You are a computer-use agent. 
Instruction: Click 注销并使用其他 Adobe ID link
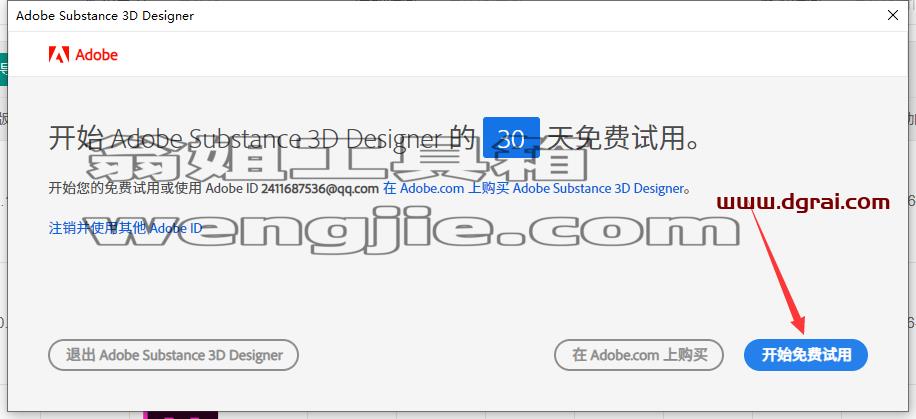coord(126,228)
